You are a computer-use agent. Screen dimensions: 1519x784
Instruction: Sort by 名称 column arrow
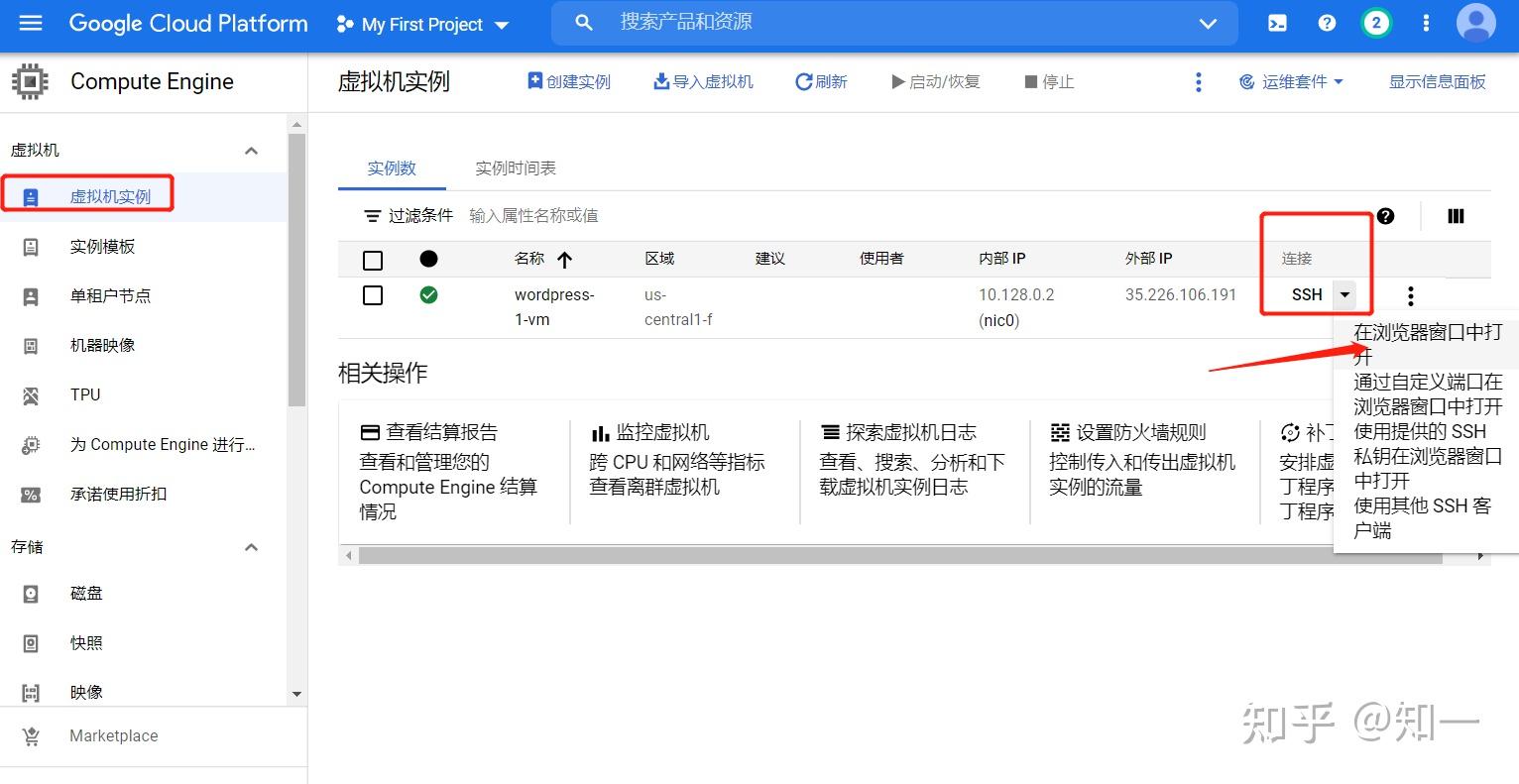tap(565, 260)
